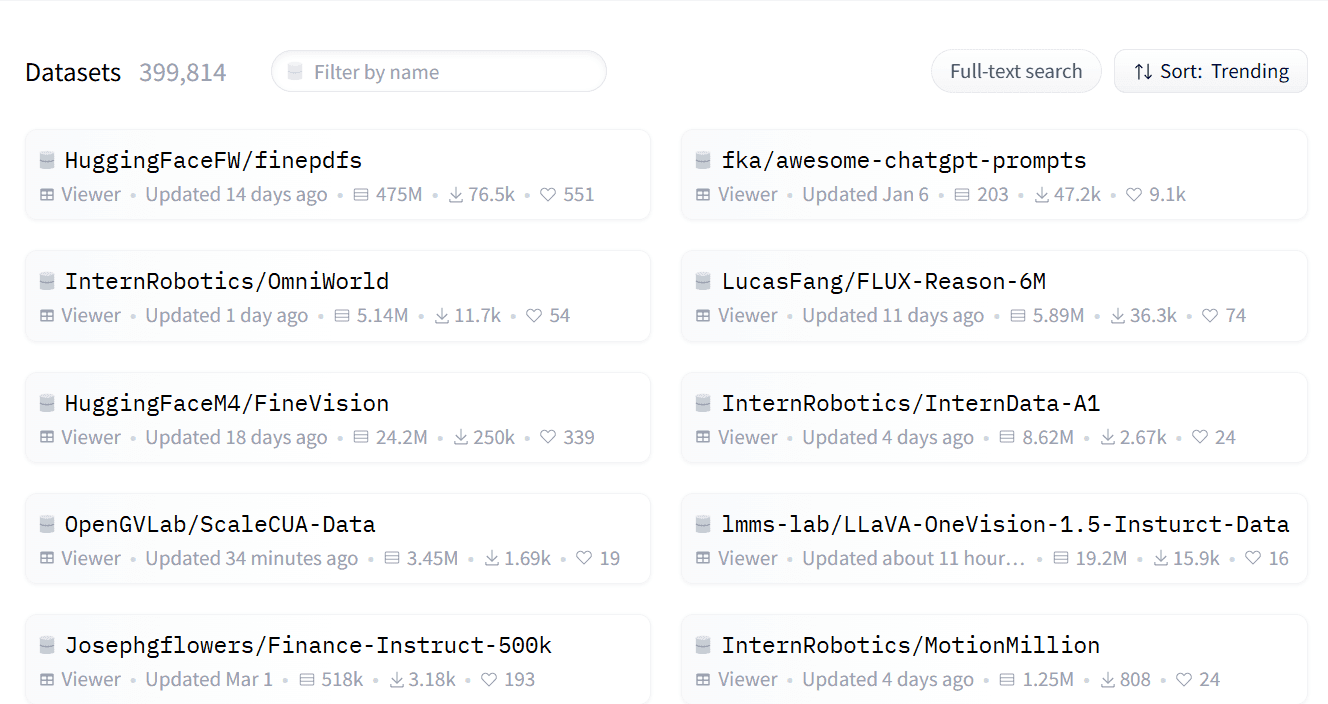Click the Viewer table icon under InternRobotics/OmniWorld
Image resolution: width=1328 pixels, height=704 pixels.
[x=47, y=316]
